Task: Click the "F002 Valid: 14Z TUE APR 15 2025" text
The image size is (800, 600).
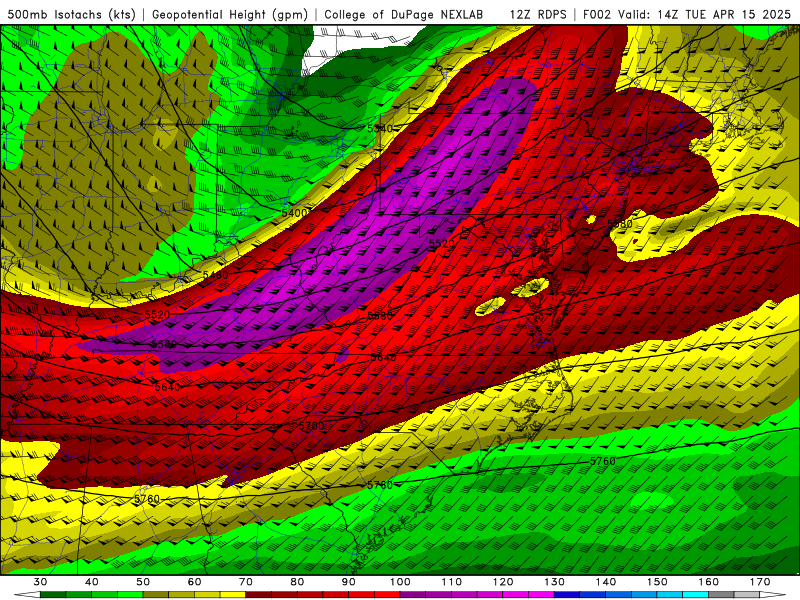Action: coord(687,15)
